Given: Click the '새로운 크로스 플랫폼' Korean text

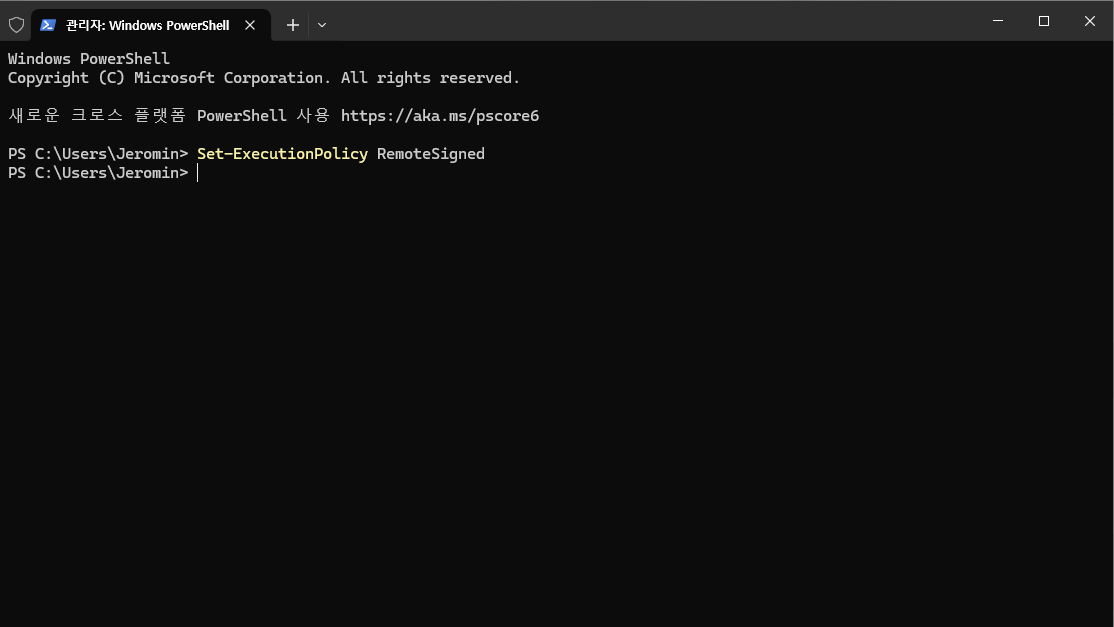Looking at the screenshot, I should click(97, 115).
